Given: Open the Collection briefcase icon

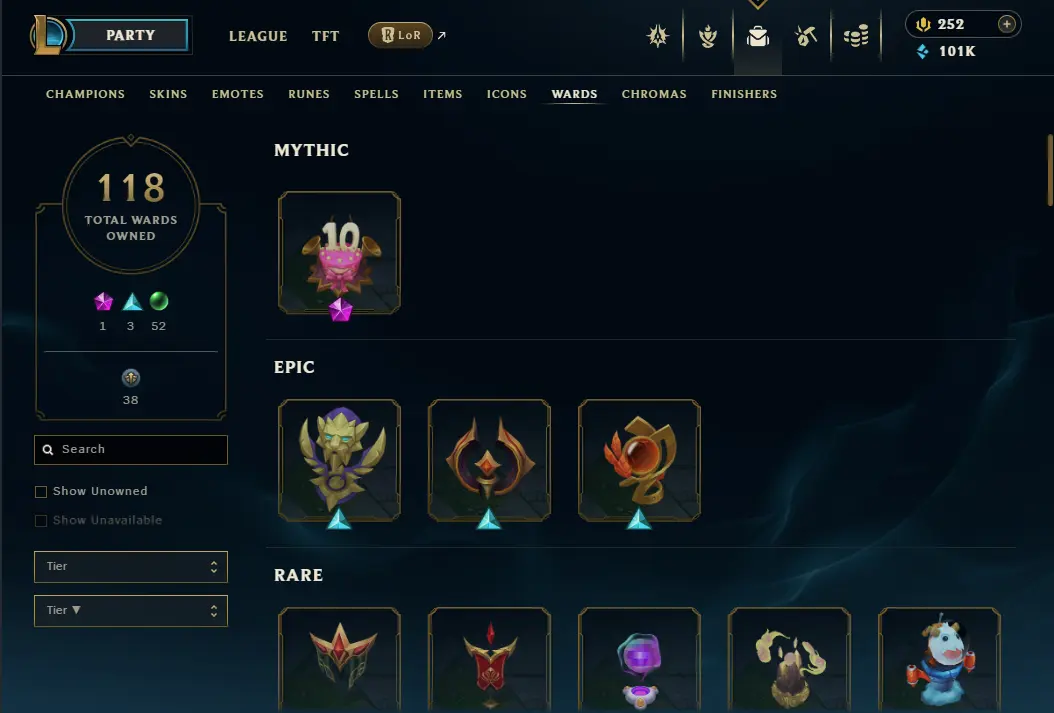Looking at the screenshot, I should coord(758,36).
